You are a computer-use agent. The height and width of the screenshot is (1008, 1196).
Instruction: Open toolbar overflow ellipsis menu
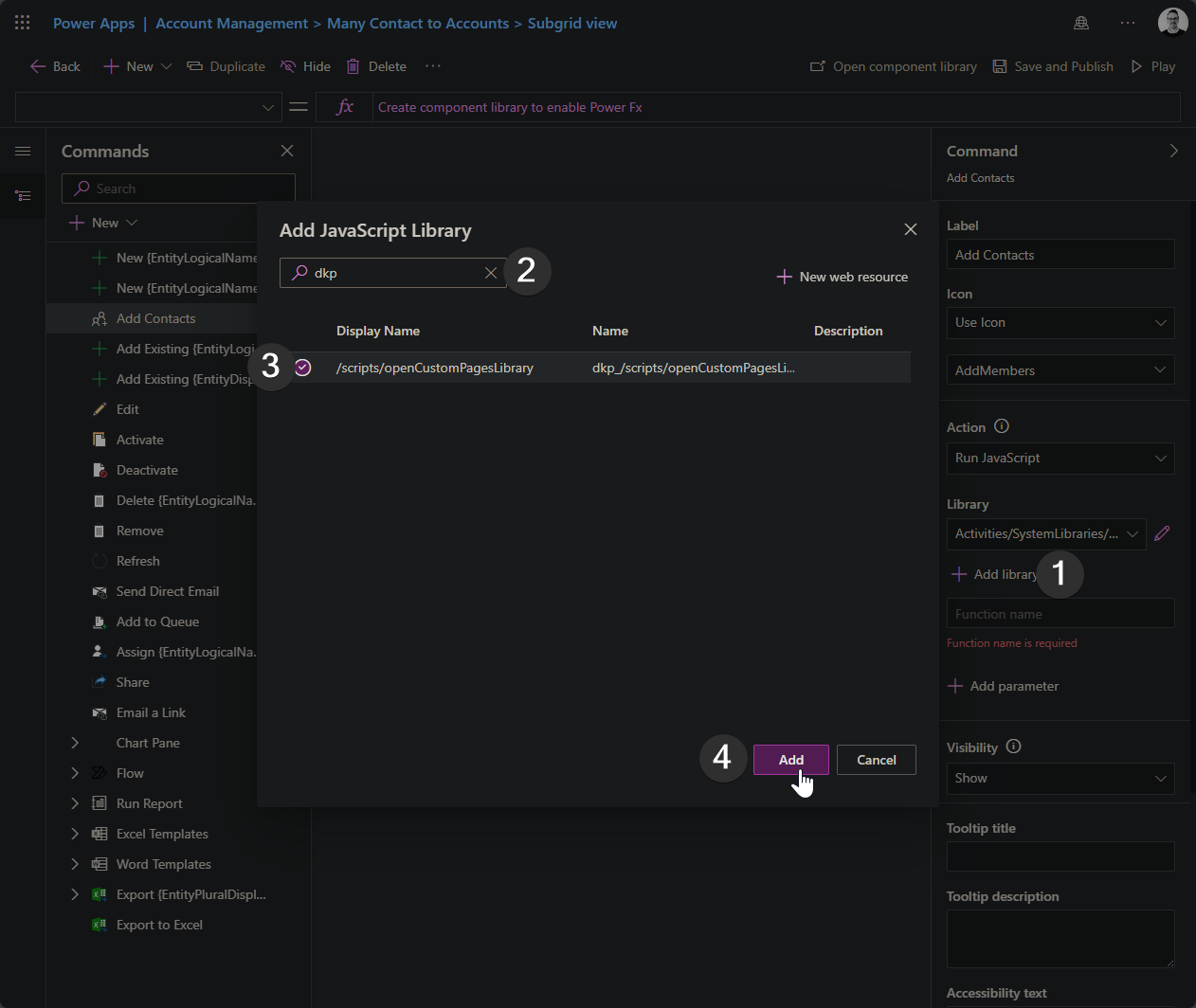(433, 66)
